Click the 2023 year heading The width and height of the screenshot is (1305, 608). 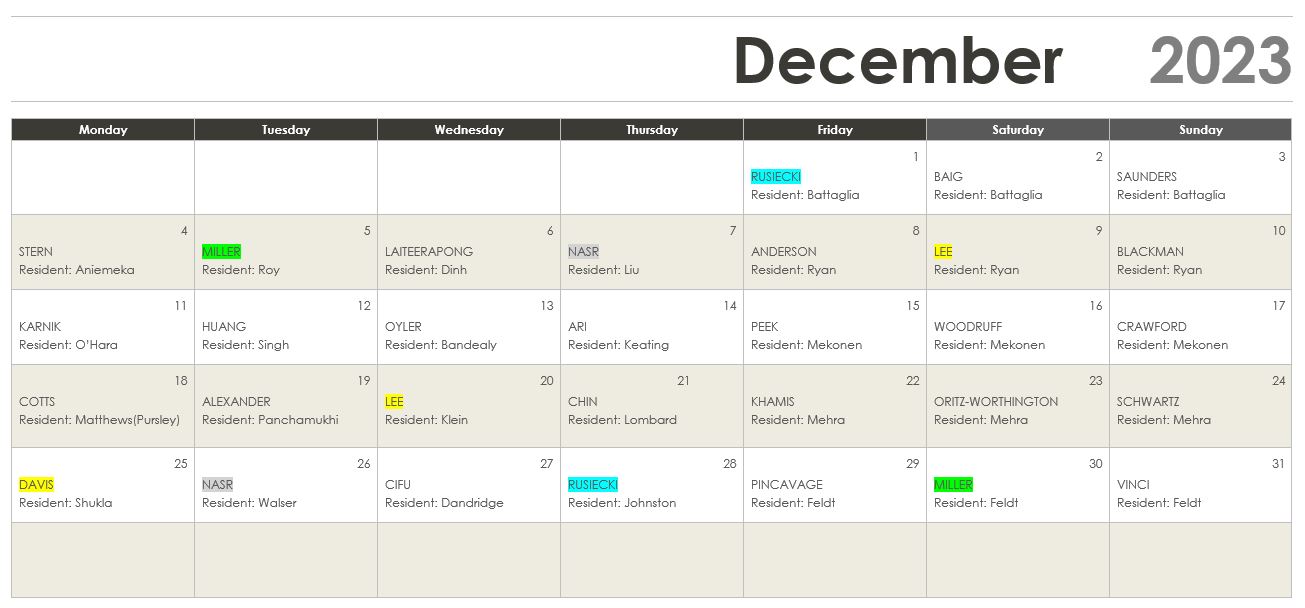click(1221, 61)
